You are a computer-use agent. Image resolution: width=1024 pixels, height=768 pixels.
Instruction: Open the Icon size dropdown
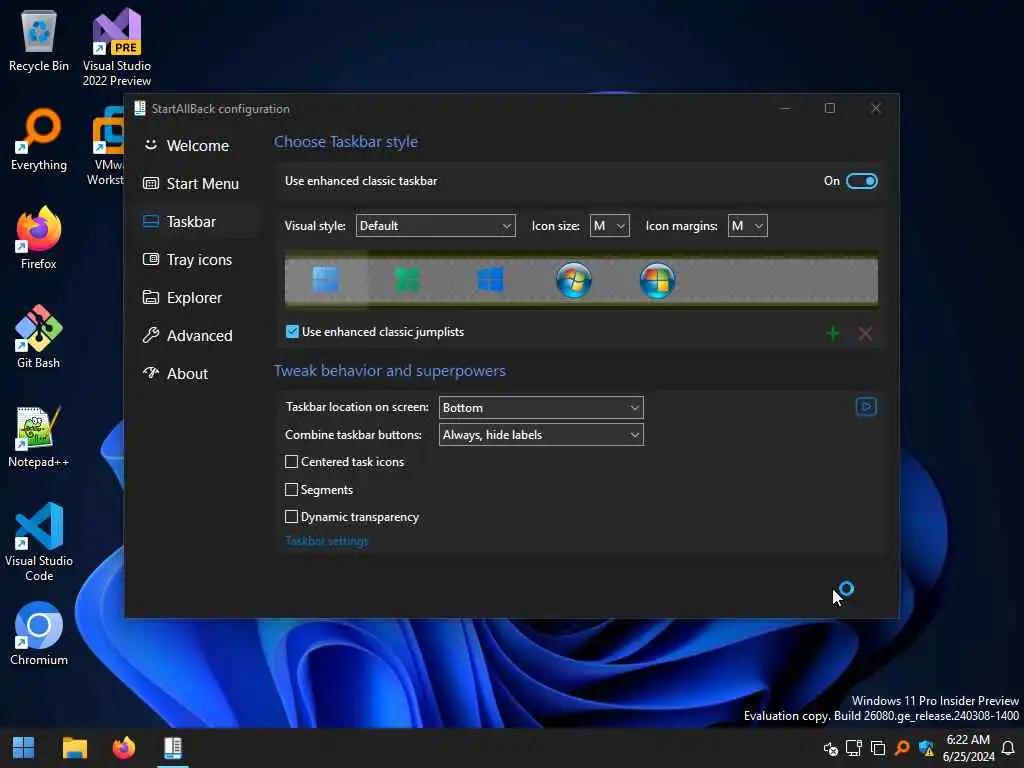[x=609, y=226]
